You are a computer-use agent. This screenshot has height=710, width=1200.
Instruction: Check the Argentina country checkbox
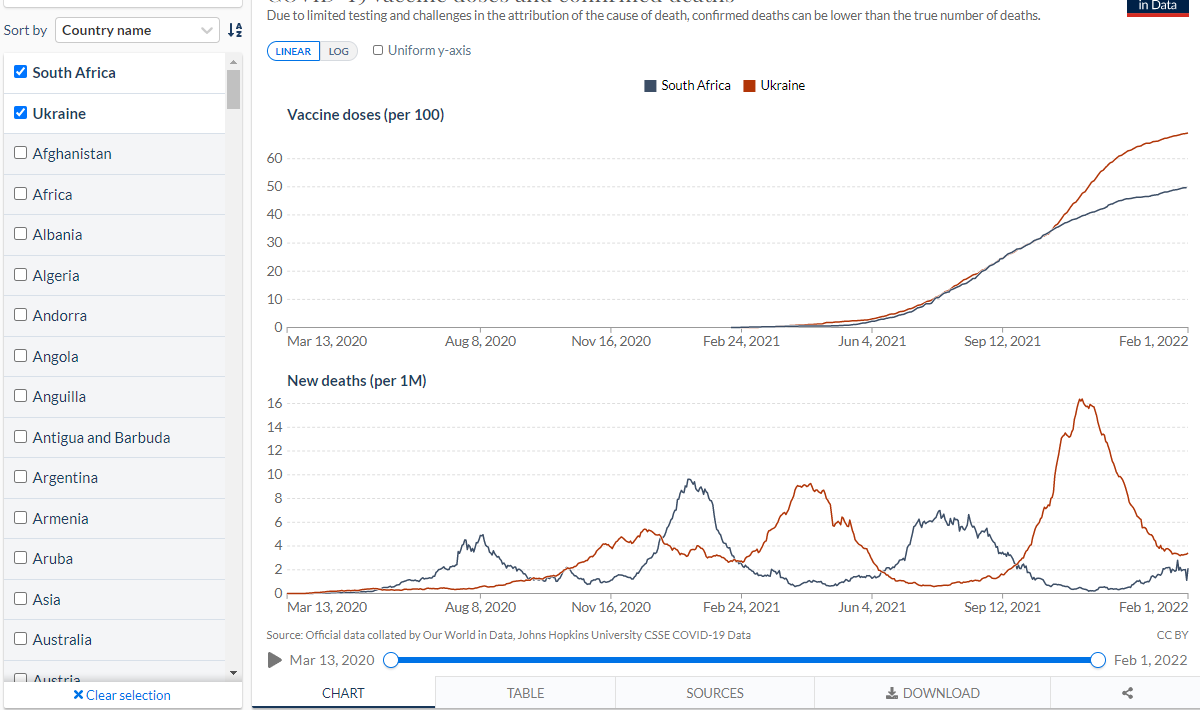[x=20, y=477]
